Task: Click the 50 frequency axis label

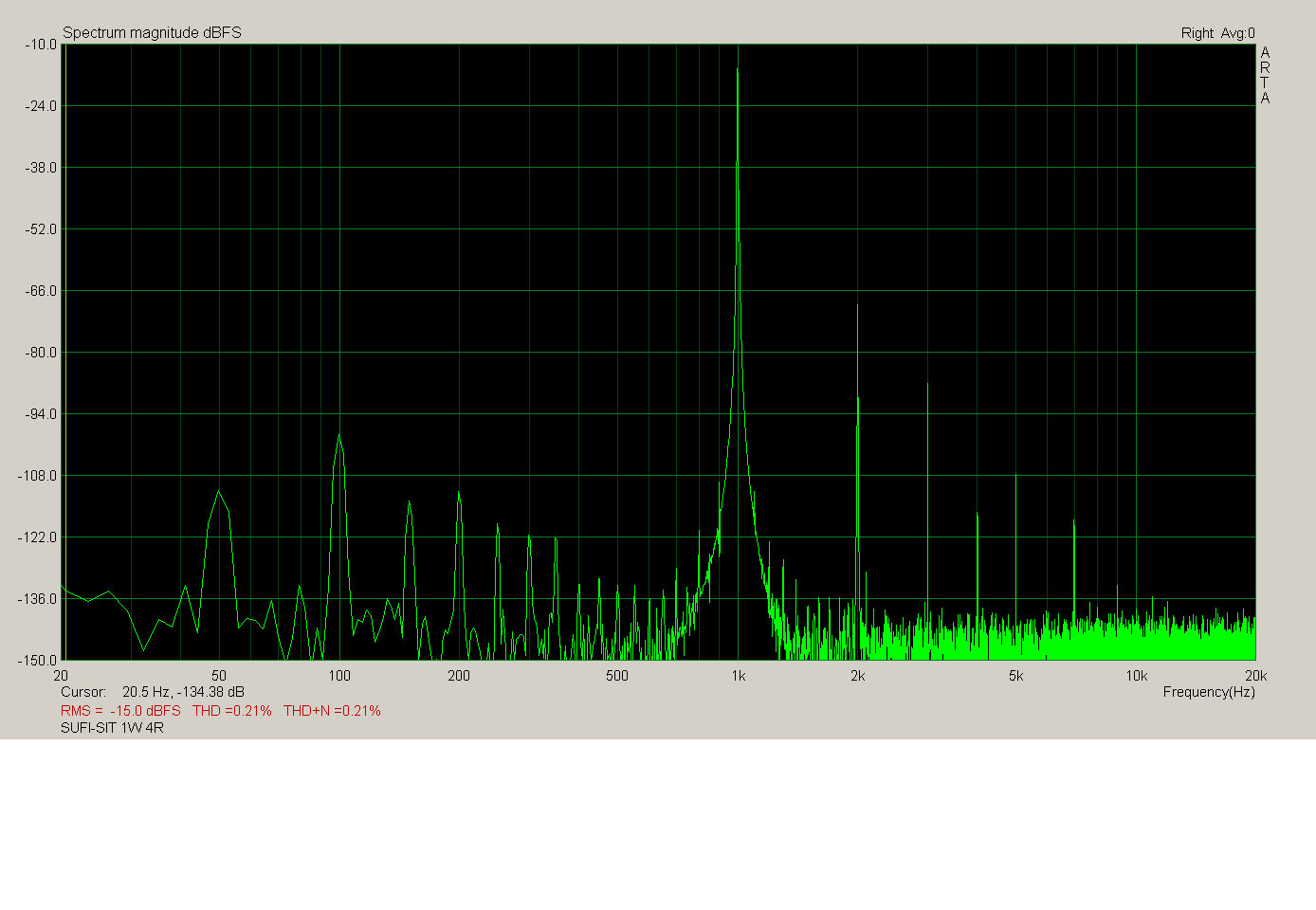Action: 219,676
